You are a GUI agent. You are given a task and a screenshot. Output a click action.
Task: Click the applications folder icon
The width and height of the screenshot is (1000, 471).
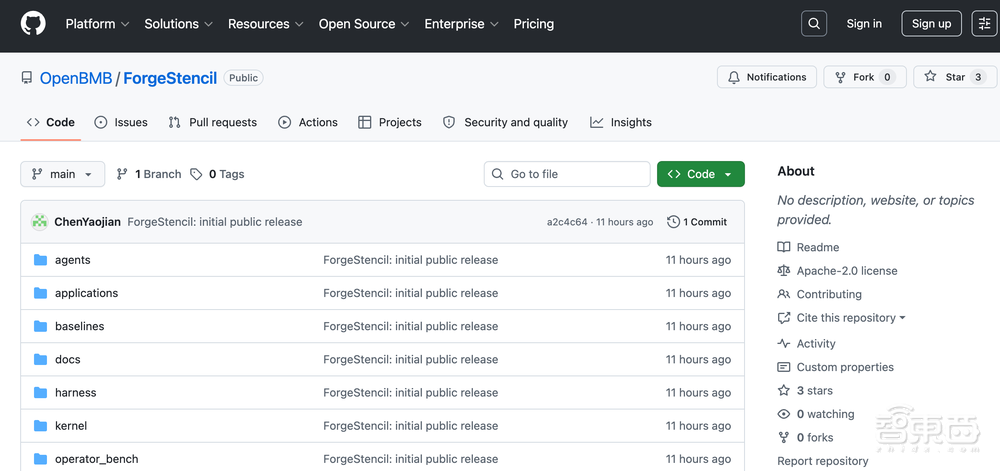[41, 293]
